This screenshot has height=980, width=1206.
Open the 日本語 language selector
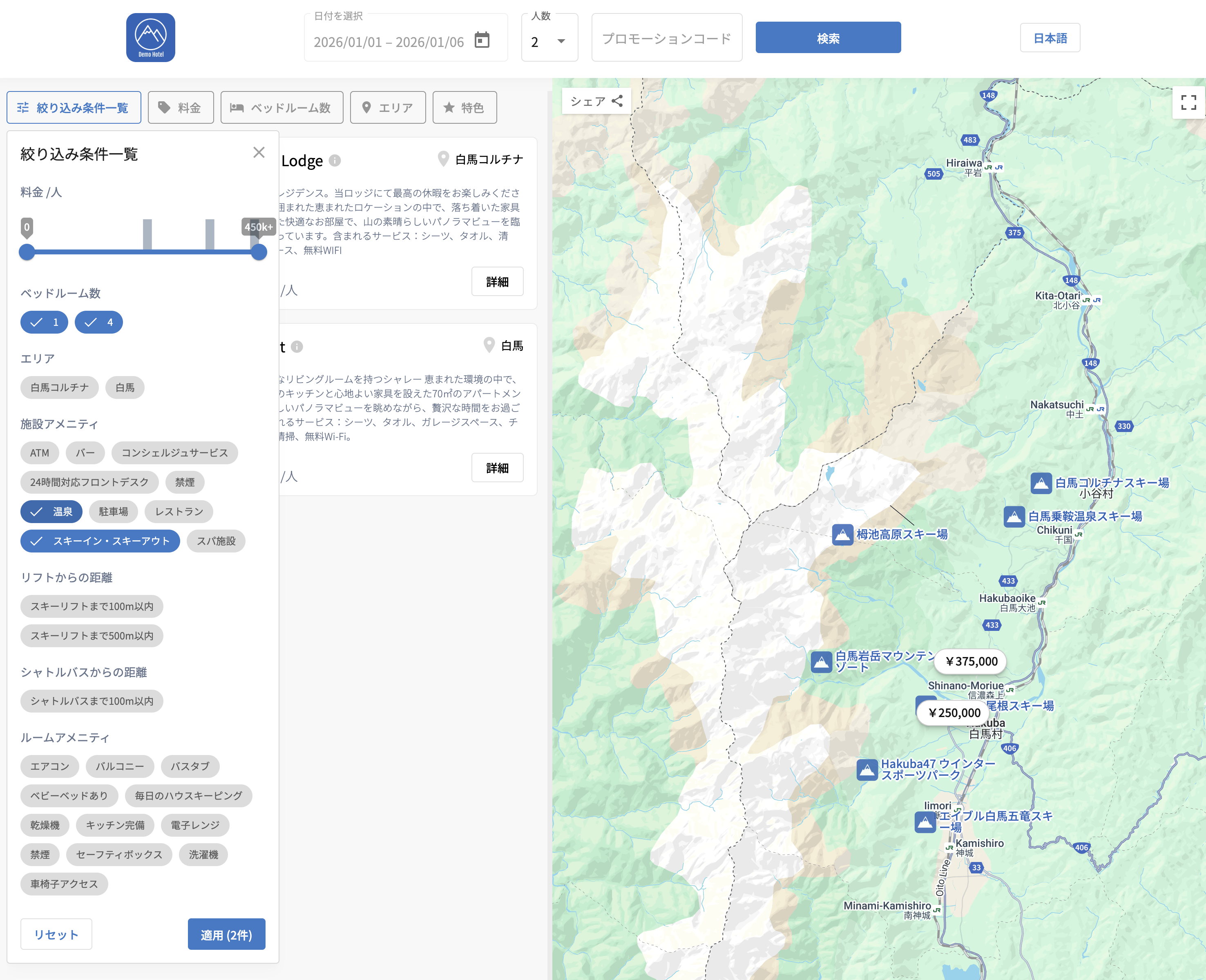coord(1050,38)
